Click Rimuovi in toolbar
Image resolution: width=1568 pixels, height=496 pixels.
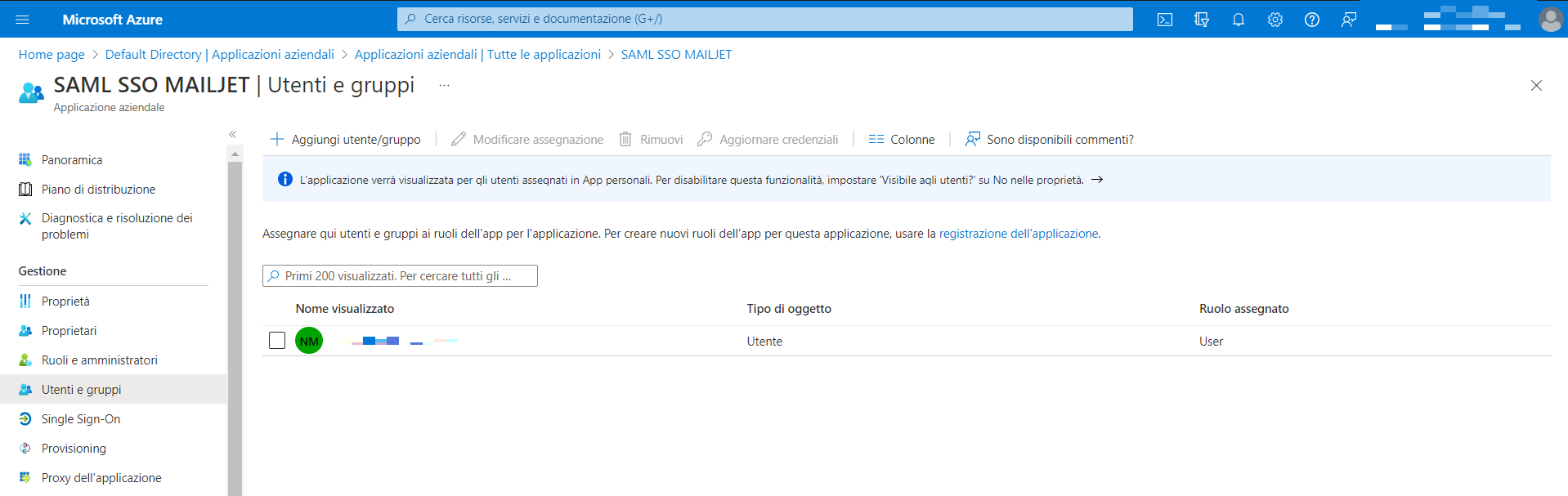pyautogui.click(x=651, y=140)
